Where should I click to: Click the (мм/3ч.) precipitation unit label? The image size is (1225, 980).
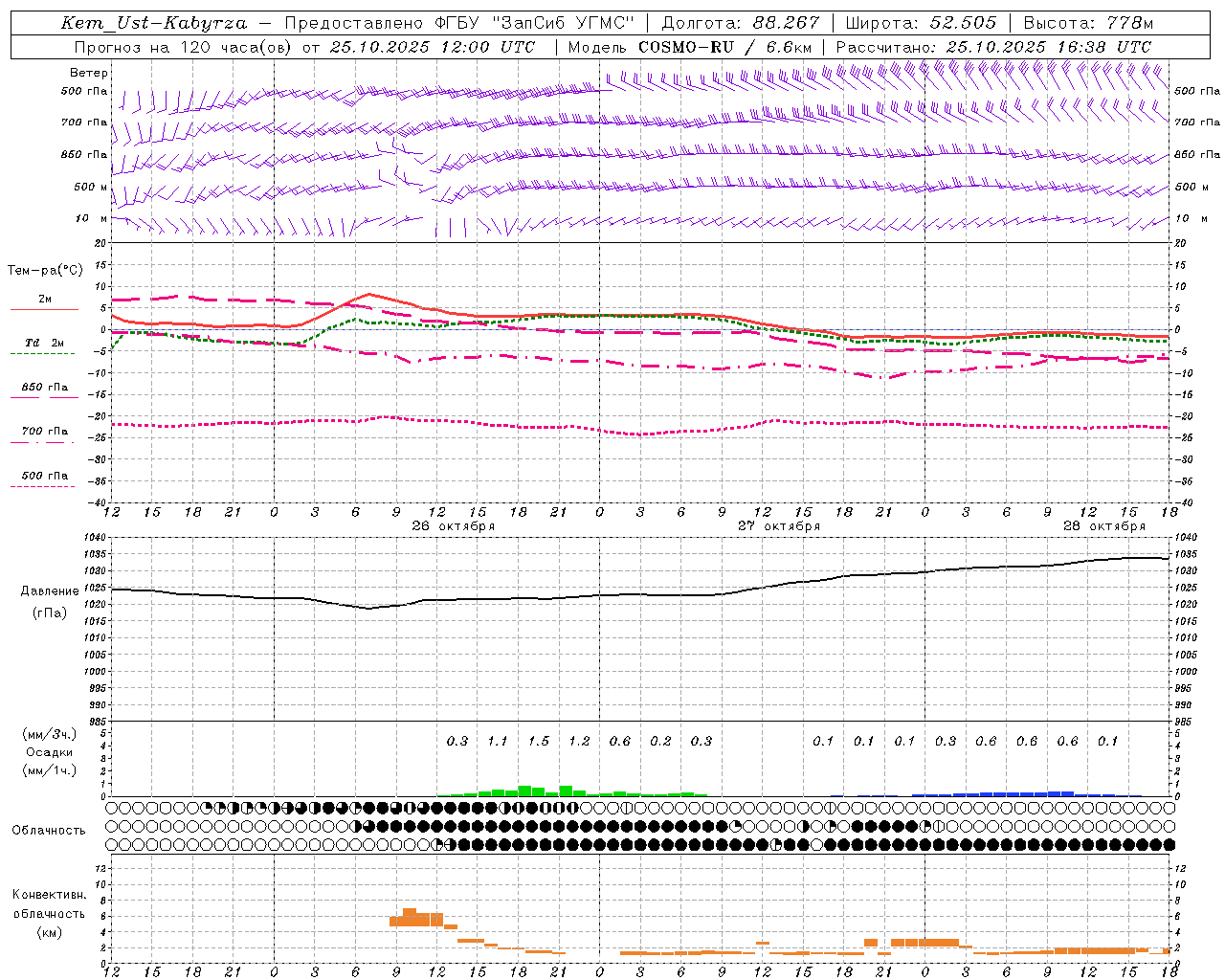(50, 735)
